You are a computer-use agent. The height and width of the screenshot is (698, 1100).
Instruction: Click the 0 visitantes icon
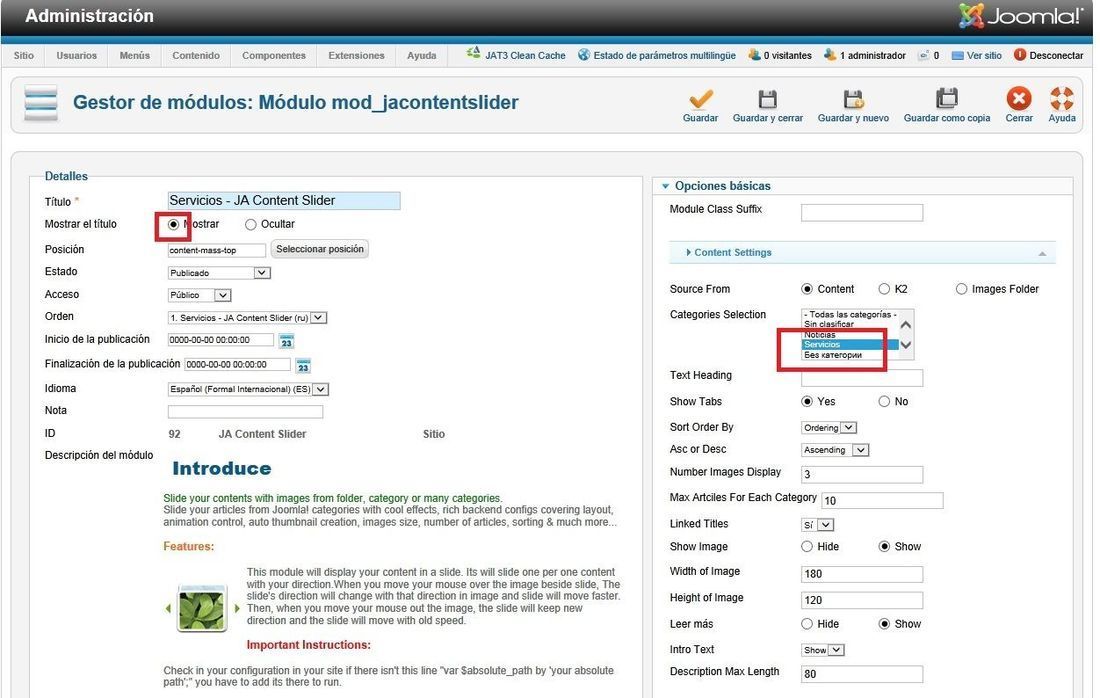754,55
